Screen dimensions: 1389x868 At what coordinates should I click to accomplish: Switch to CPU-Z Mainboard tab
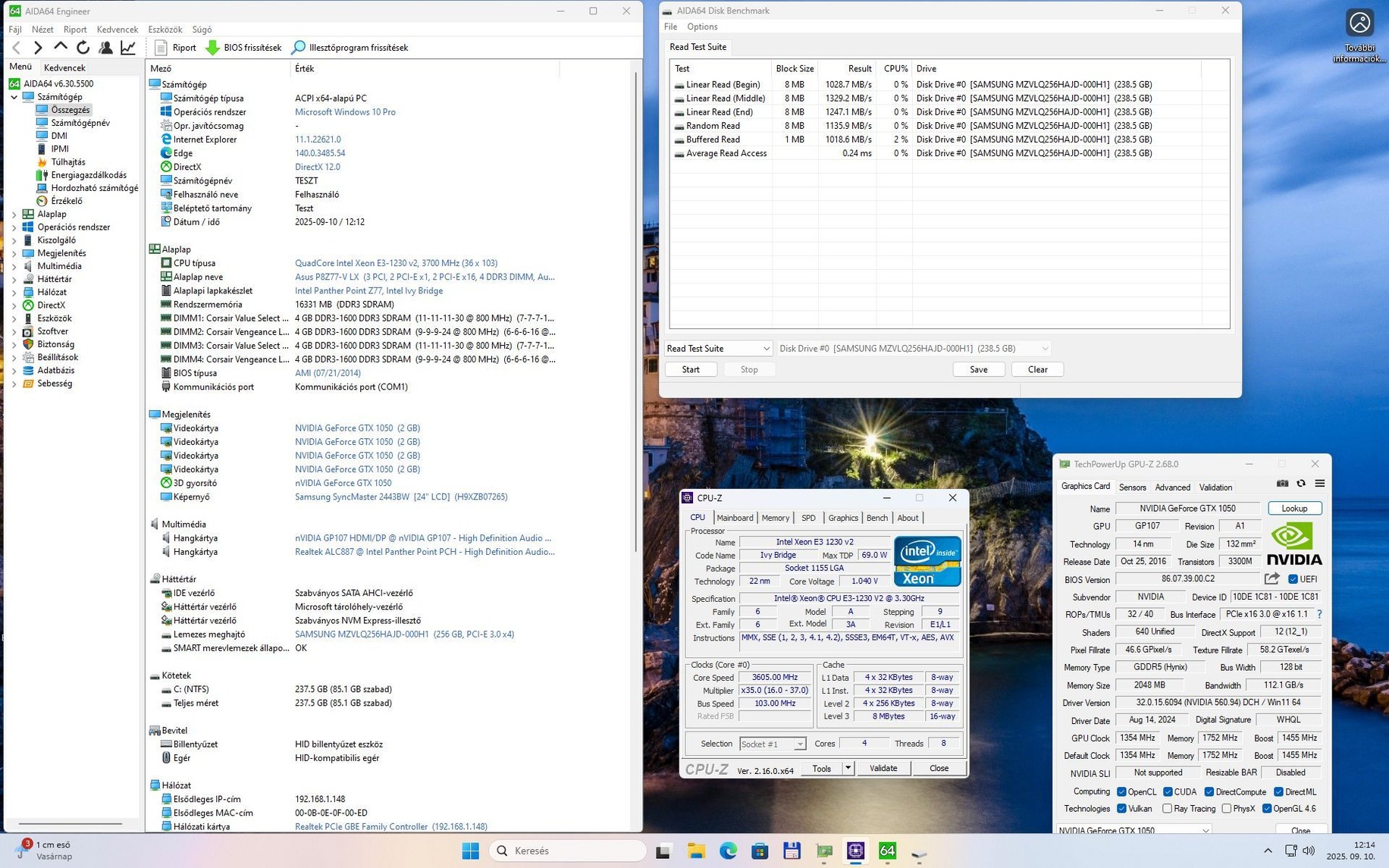pyautogui.click(x=735, y=518)
